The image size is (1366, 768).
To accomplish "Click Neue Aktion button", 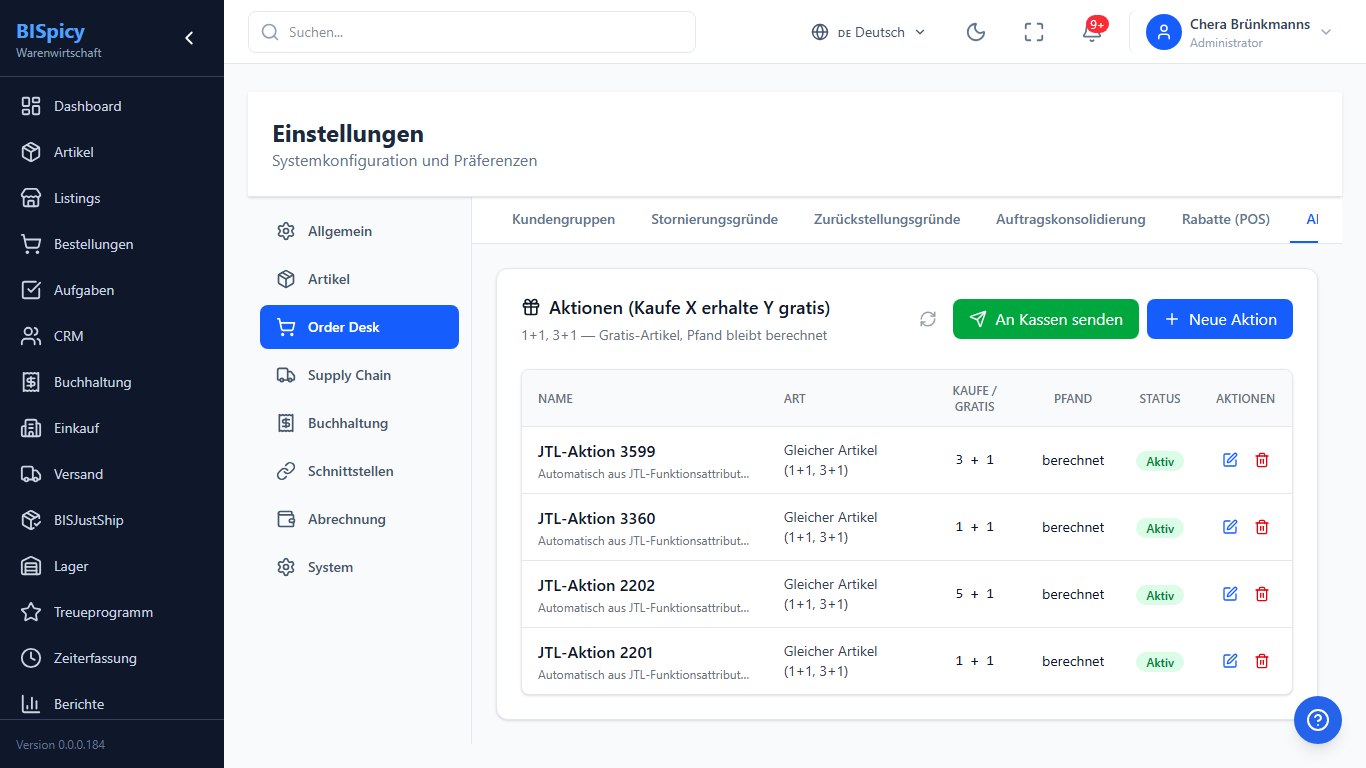I will (x=1220, y=319).
